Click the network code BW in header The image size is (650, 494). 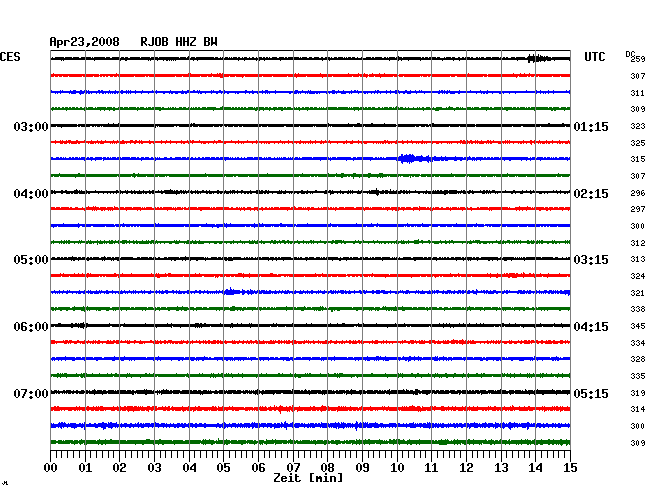click(x=210, y=42)
